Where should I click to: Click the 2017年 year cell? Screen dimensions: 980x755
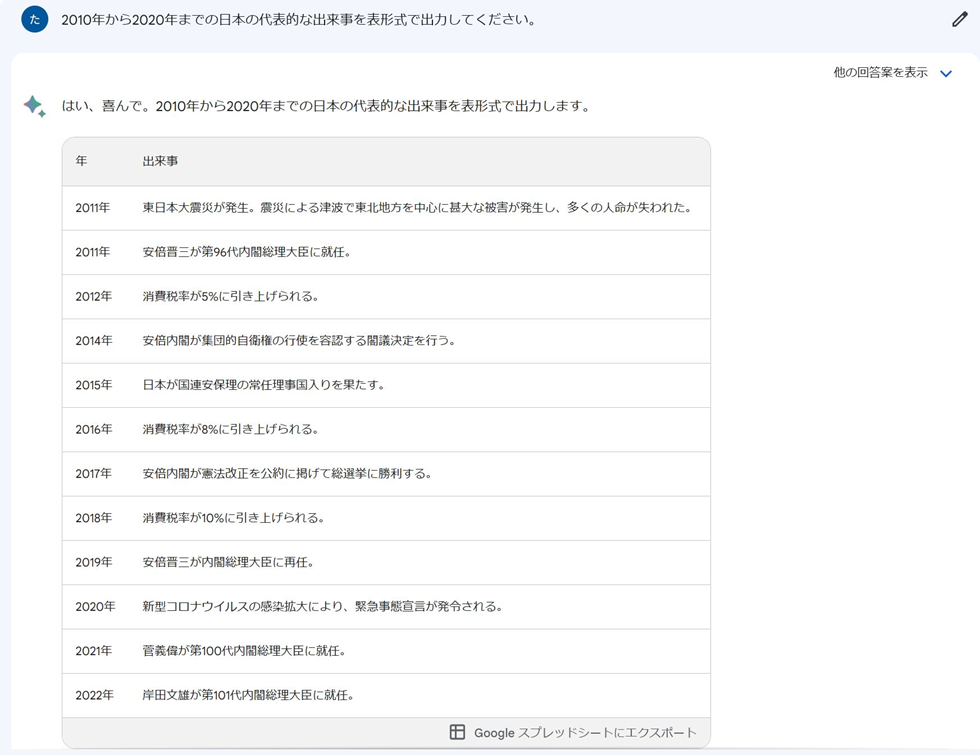(x=94, y=474)
